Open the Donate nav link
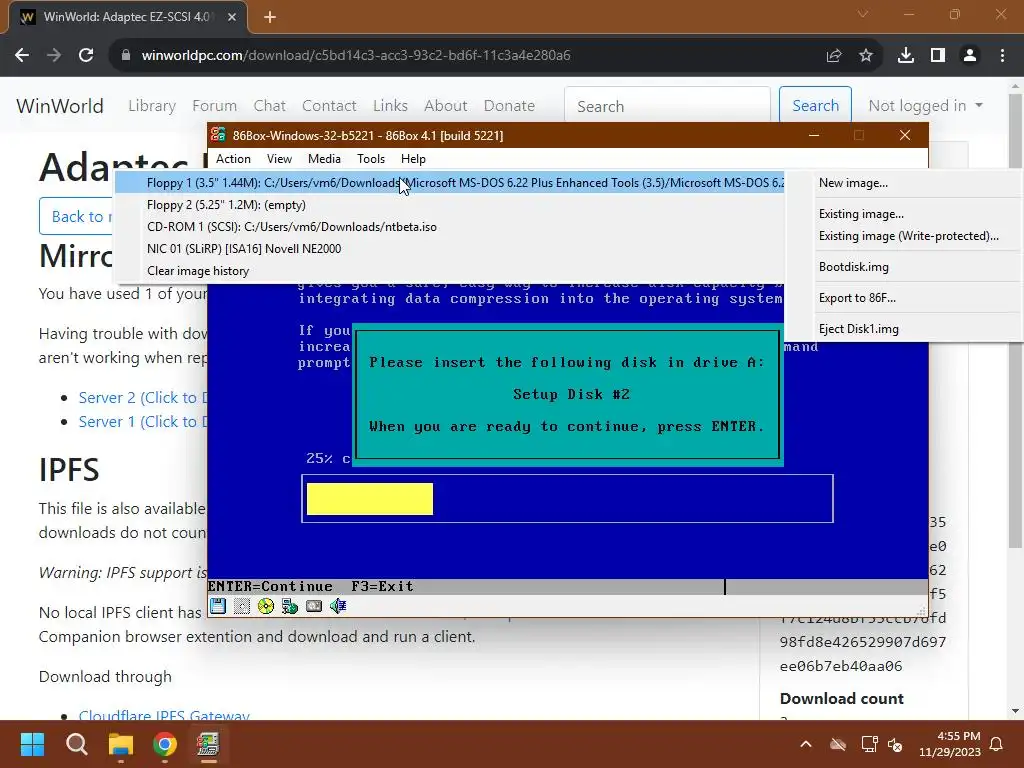This screenshot has height=768, width=1024. point(509,106)
